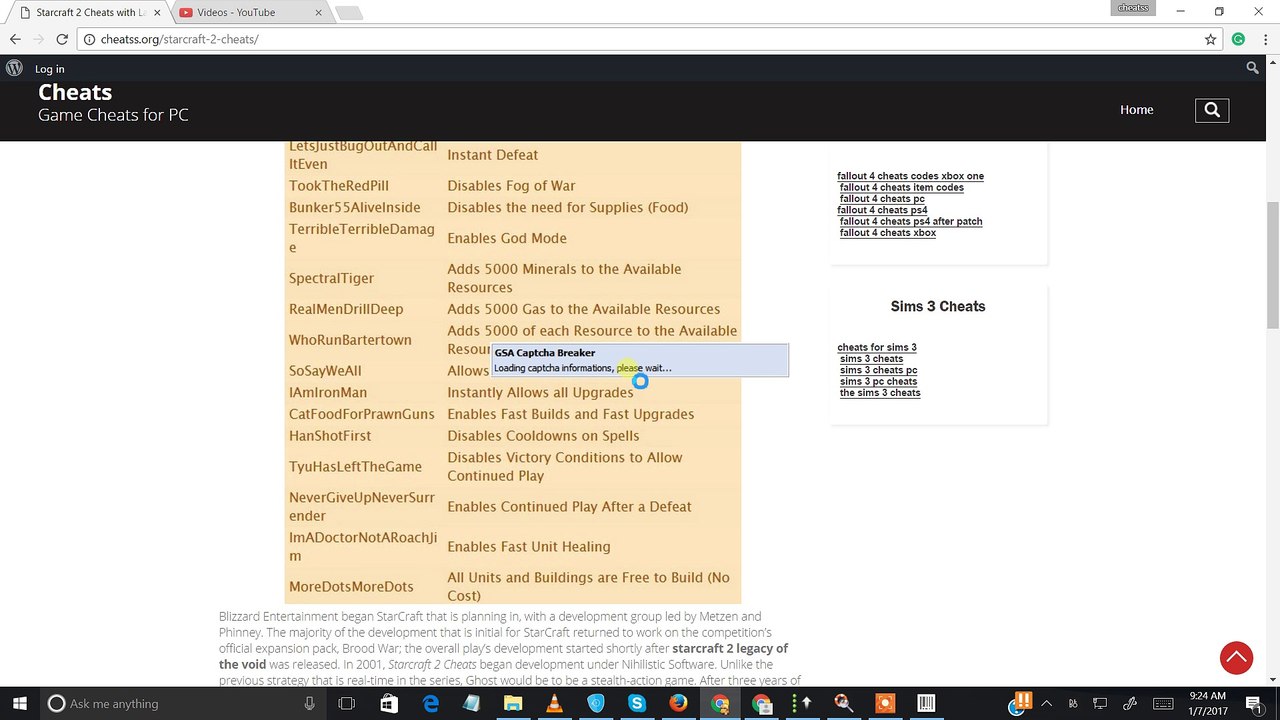Screen dimensions: 1280x720
Task: Open 'fallout 4 cheats xbox' link
Action: [x=888, y=232]
